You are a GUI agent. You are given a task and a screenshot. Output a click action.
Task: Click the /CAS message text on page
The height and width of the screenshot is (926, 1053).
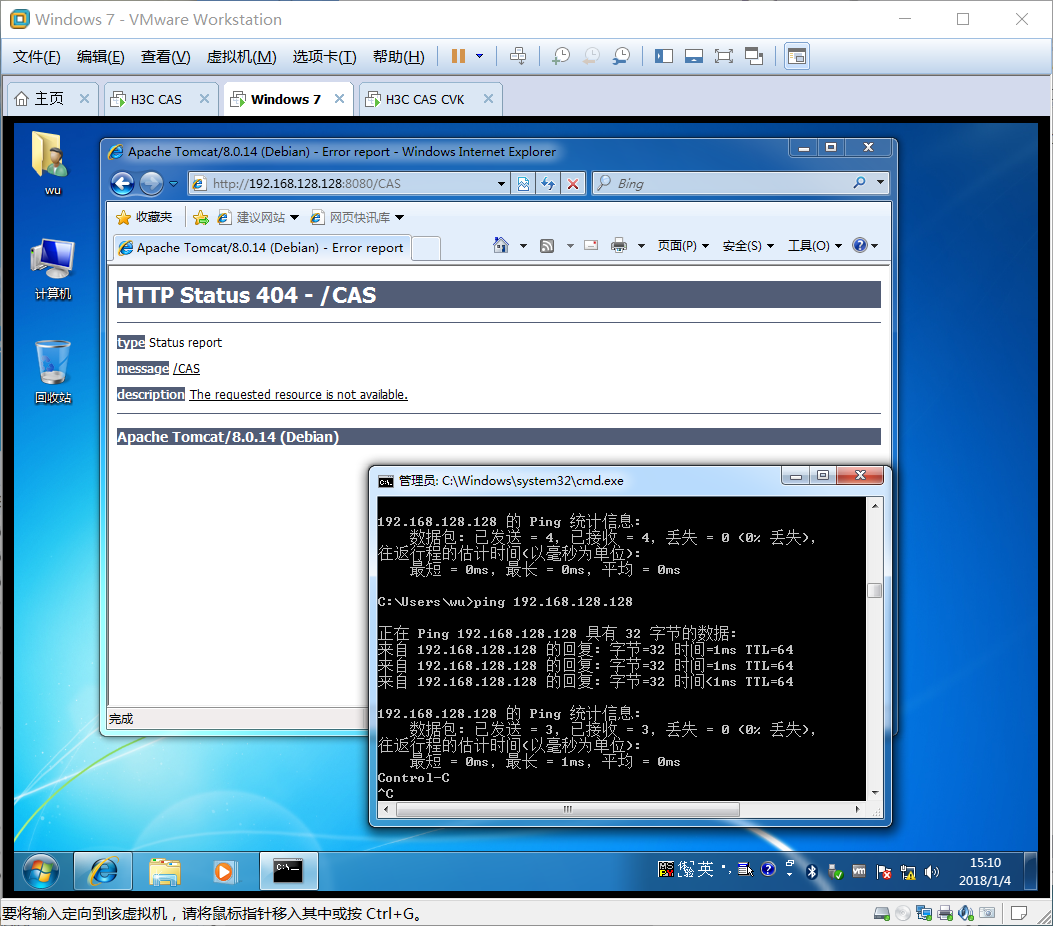(x=186, y=369)
